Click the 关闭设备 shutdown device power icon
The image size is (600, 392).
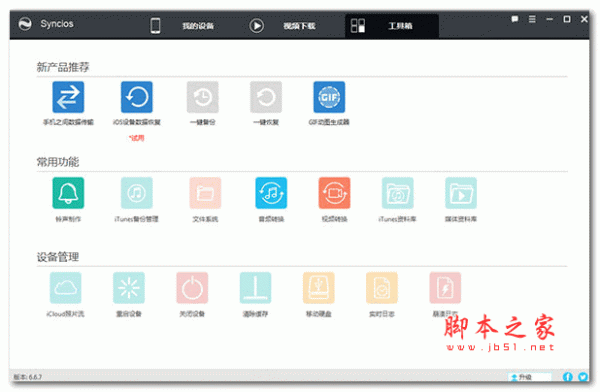click(192, 288)
